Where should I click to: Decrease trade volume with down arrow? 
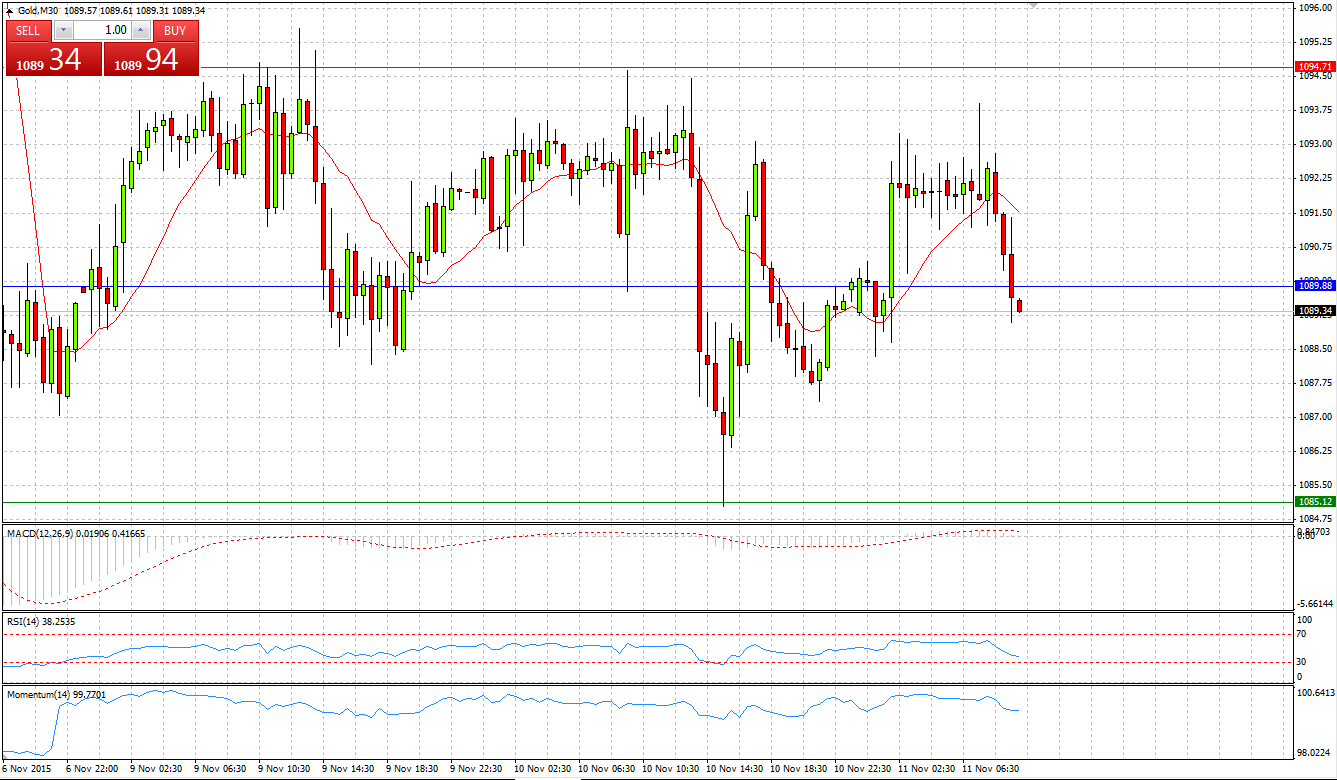[62, 30]
